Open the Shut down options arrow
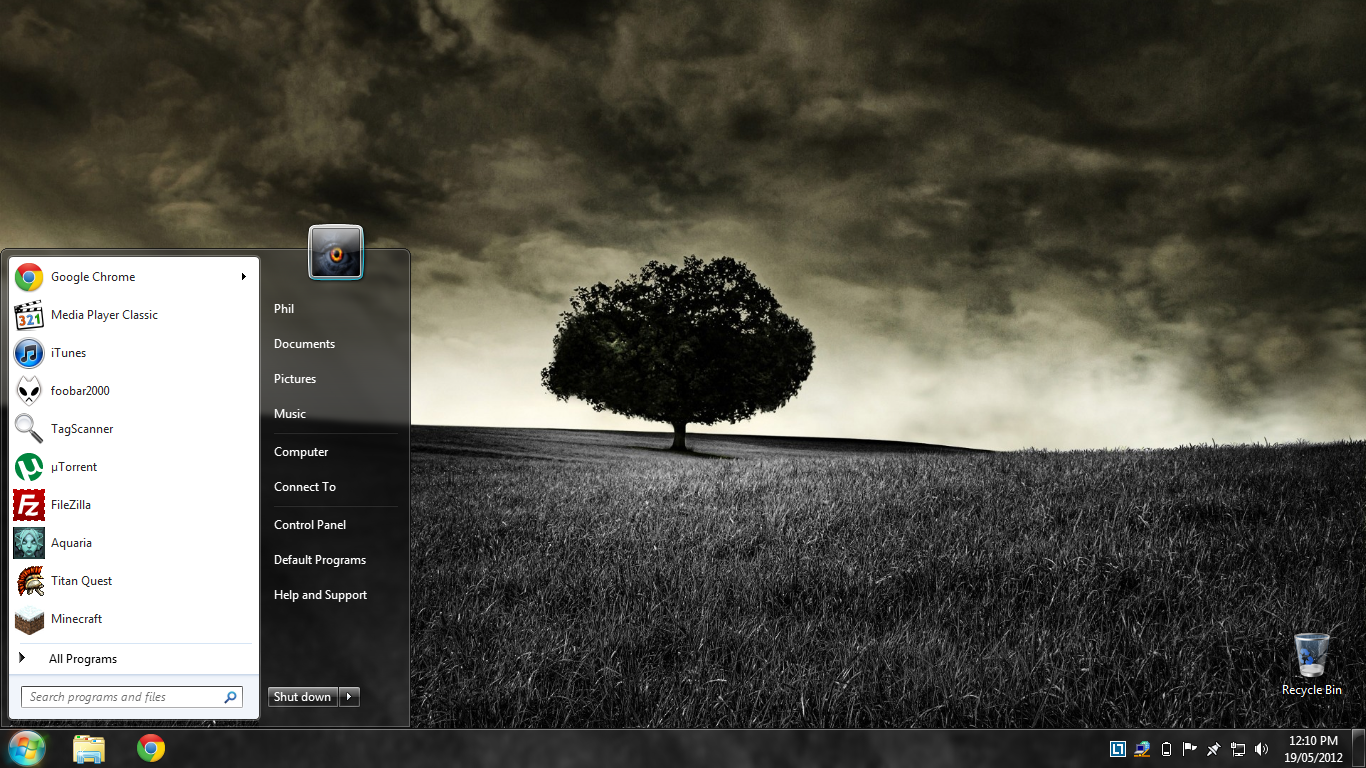Screen dimensions: 1366x768 tap(349, 697)
